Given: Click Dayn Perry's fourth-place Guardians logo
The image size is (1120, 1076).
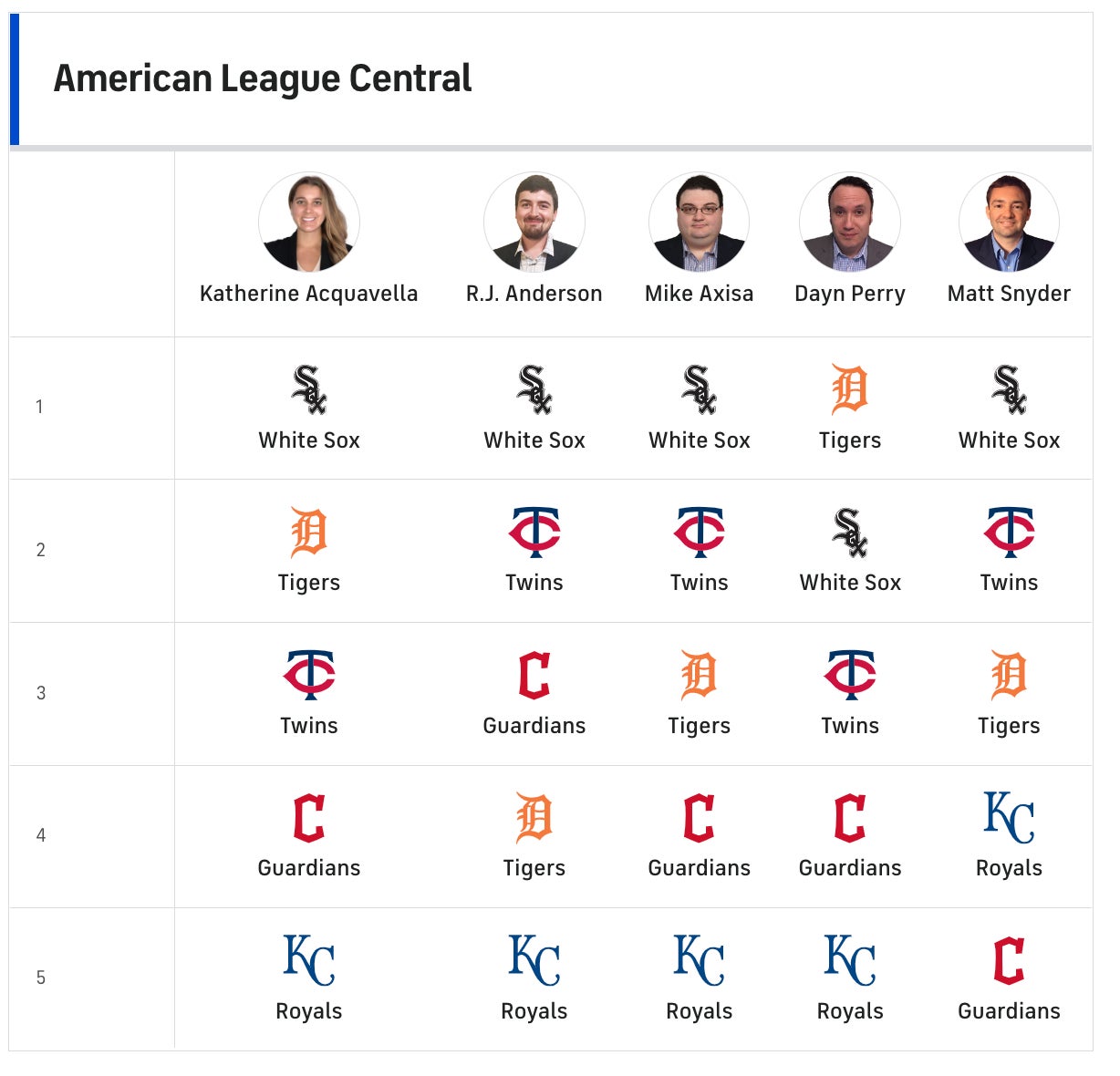Looking at the screenshot, I should coord(850,817).
